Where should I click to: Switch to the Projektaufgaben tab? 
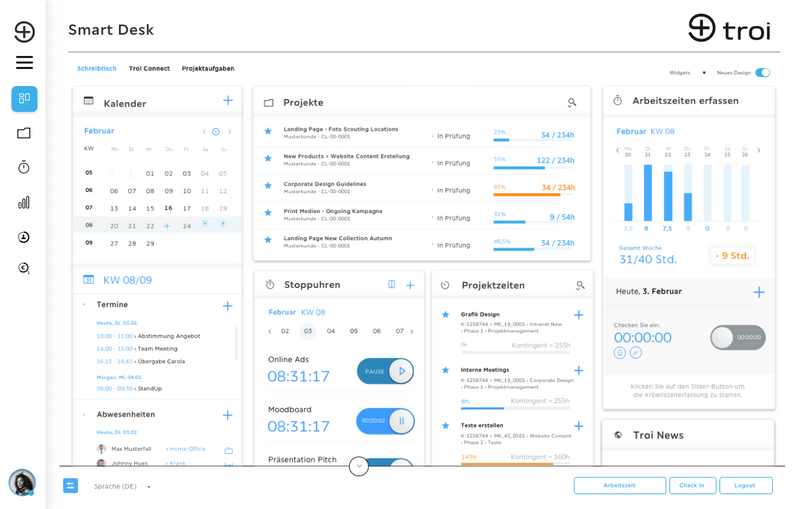point(208,69)
